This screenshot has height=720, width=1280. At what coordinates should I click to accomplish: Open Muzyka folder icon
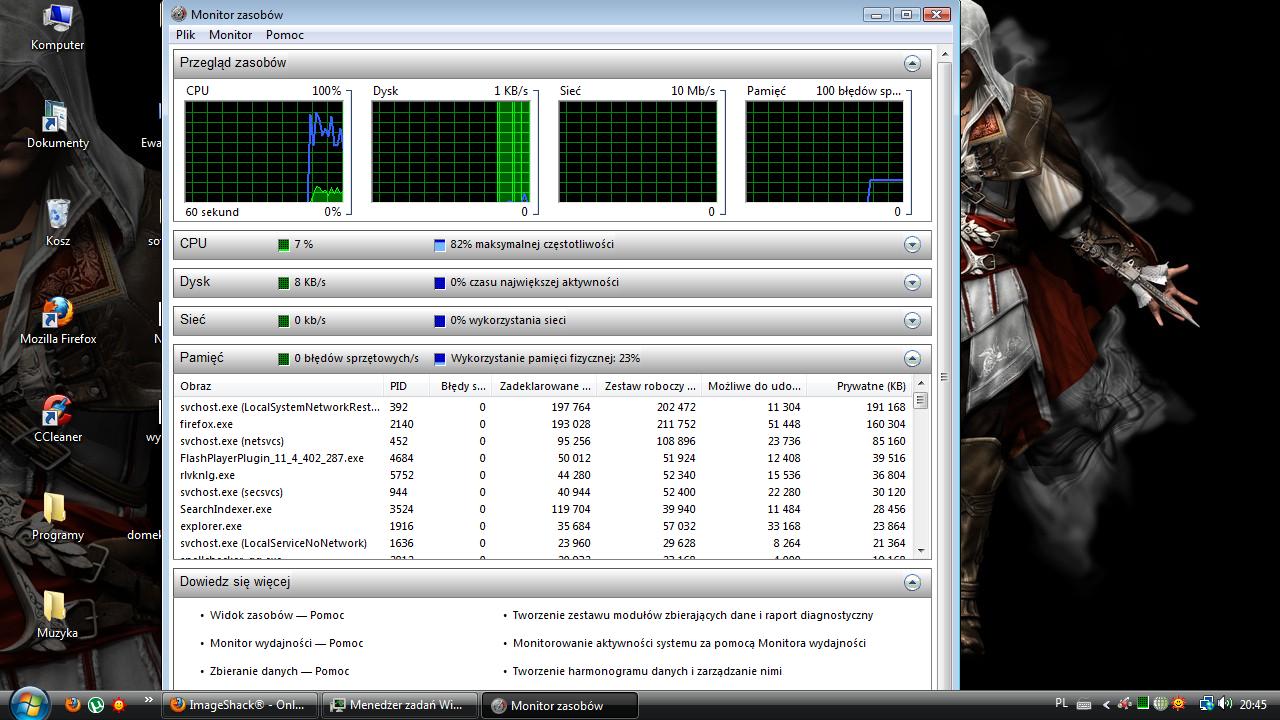tap(57, 615)
